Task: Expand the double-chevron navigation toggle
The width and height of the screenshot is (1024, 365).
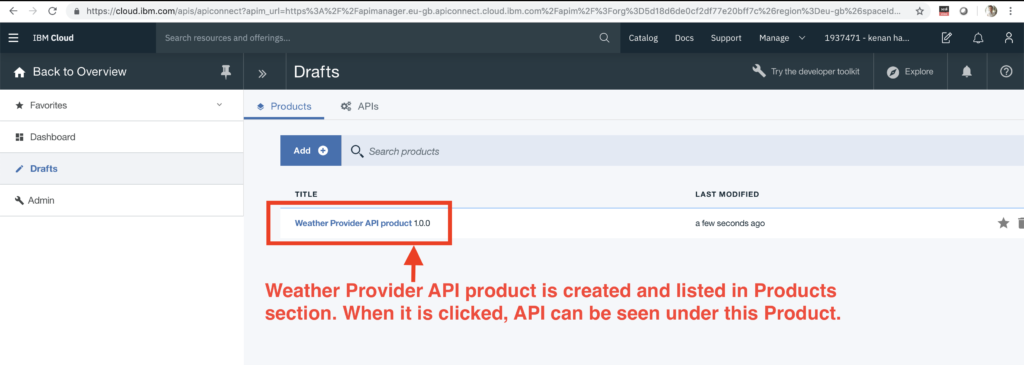Action: pyautogui.click(x=263, y=73)
